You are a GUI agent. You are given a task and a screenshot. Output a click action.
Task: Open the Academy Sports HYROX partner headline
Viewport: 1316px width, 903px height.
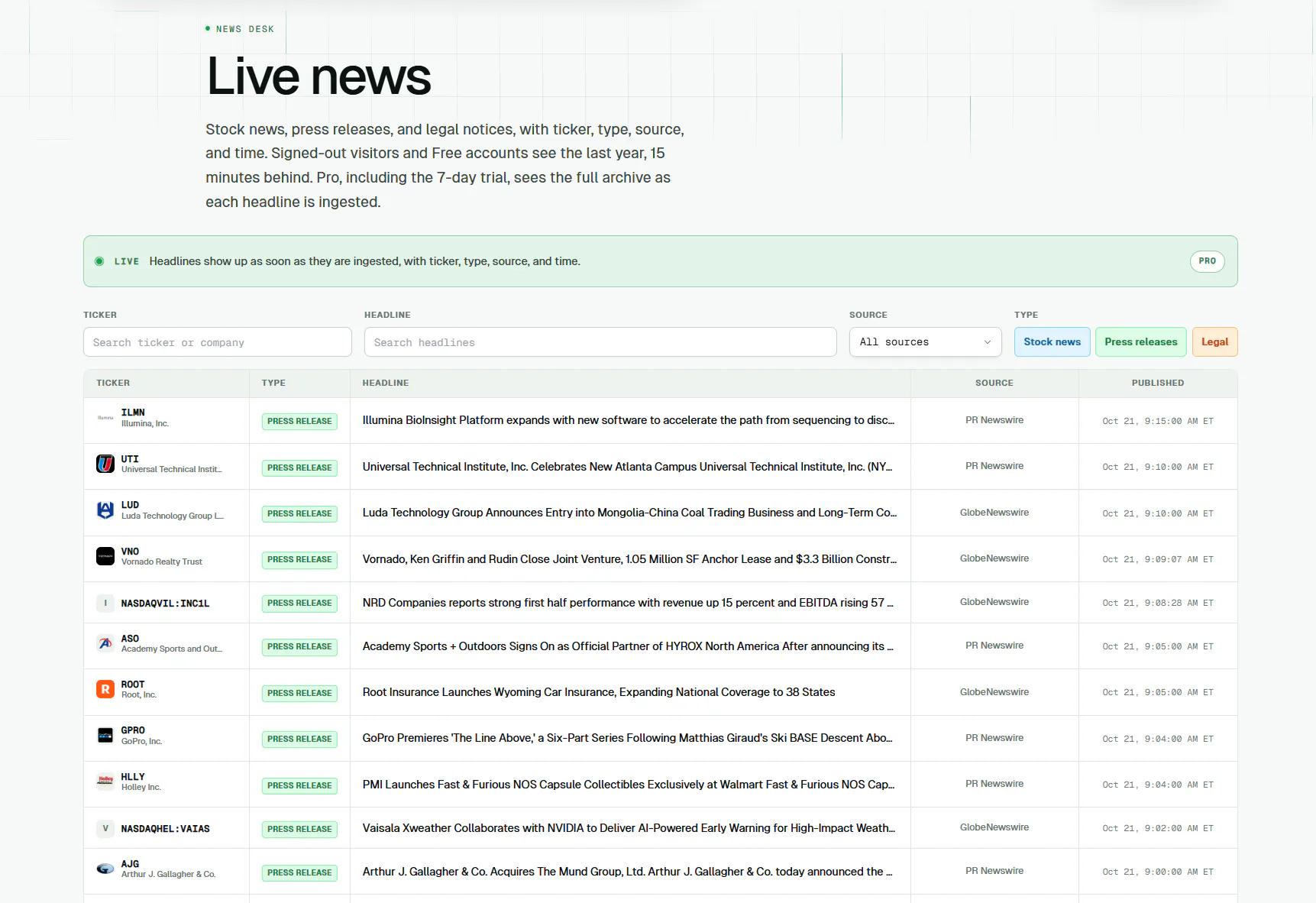point(628,646)
